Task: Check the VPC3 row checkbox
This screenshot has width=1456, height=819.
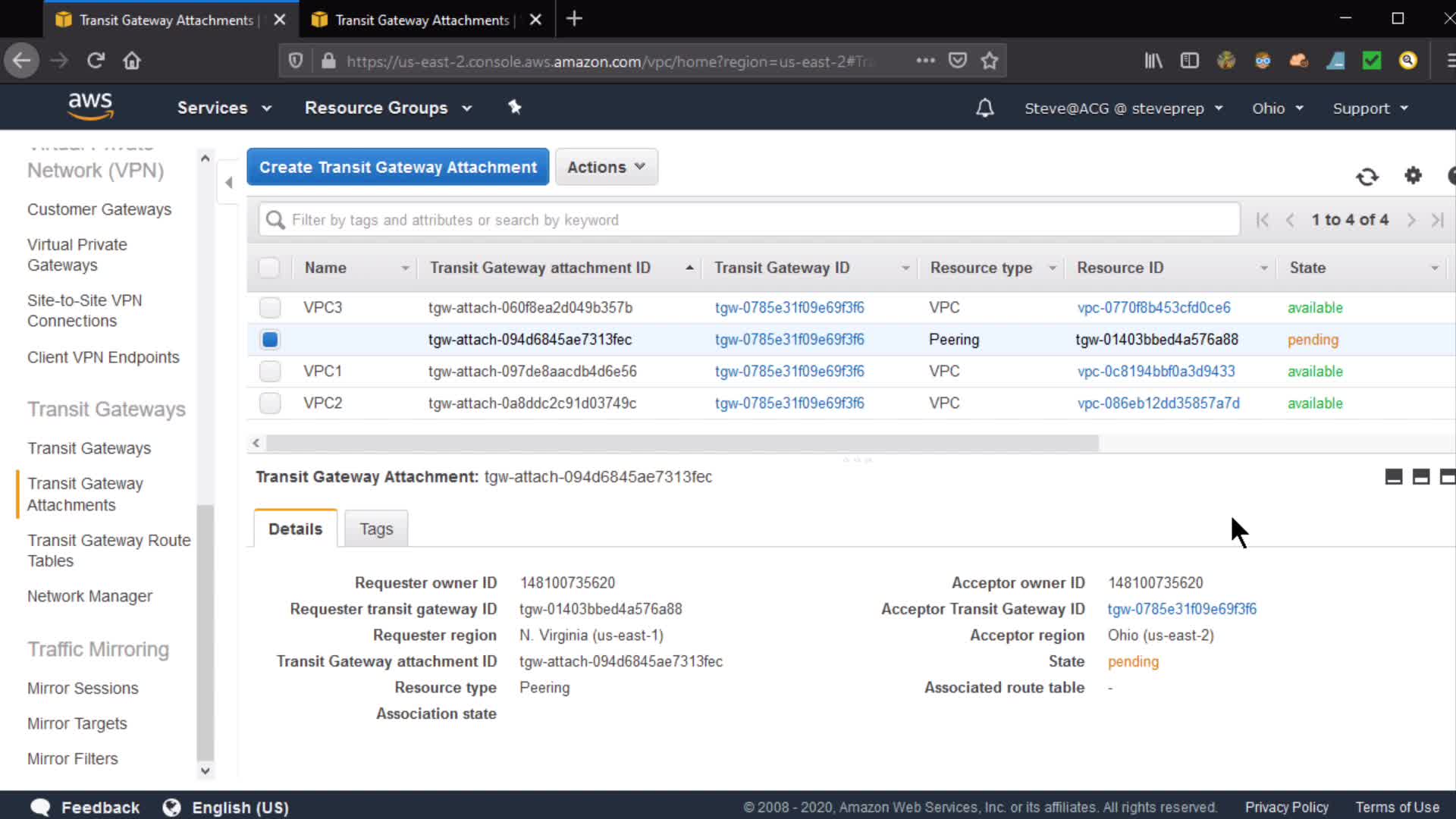Action: [x=270, y=308]
